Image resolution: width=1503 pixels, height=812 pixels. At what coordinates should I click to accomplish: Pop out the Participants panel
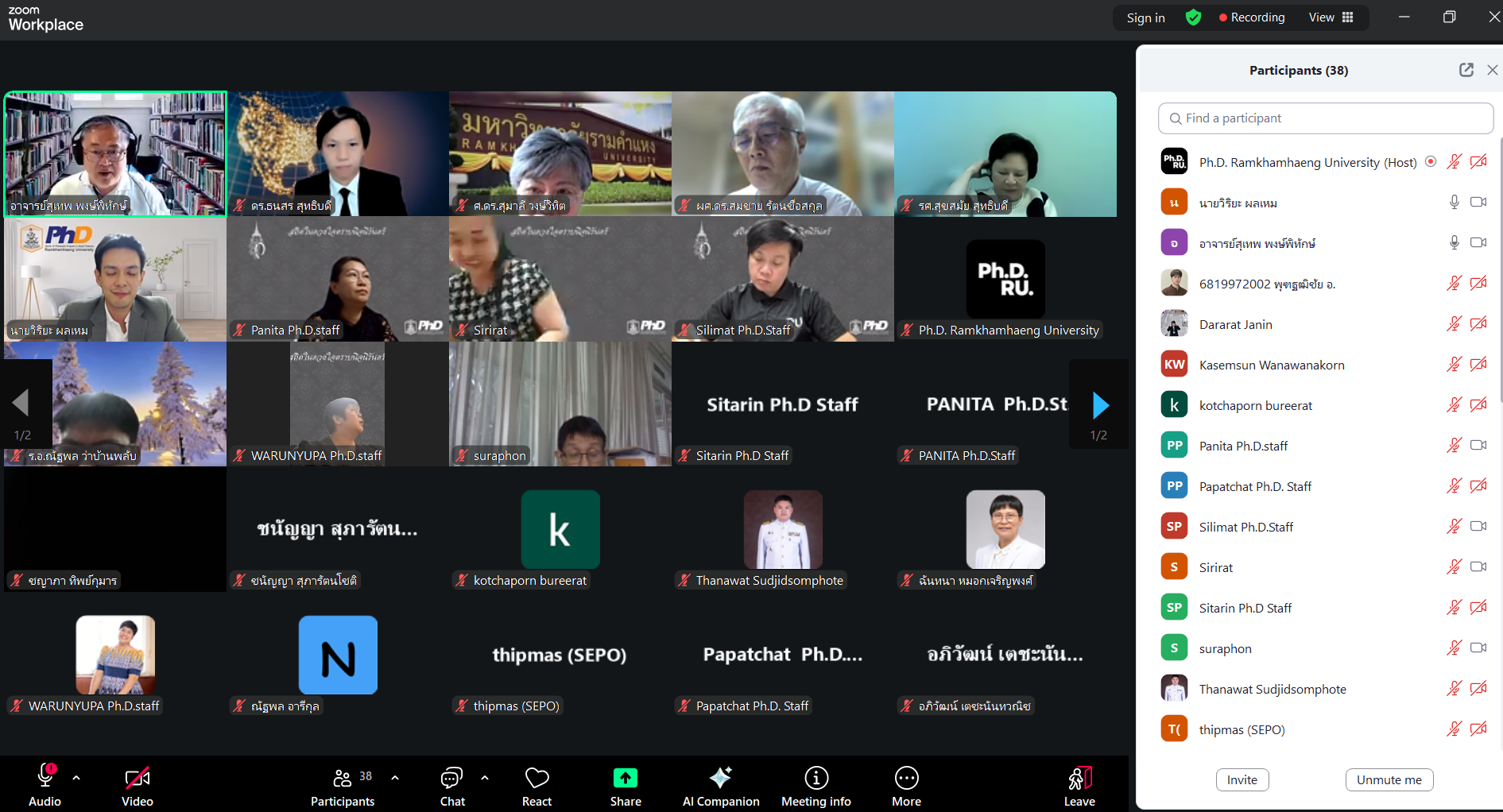click(1466, 70)
